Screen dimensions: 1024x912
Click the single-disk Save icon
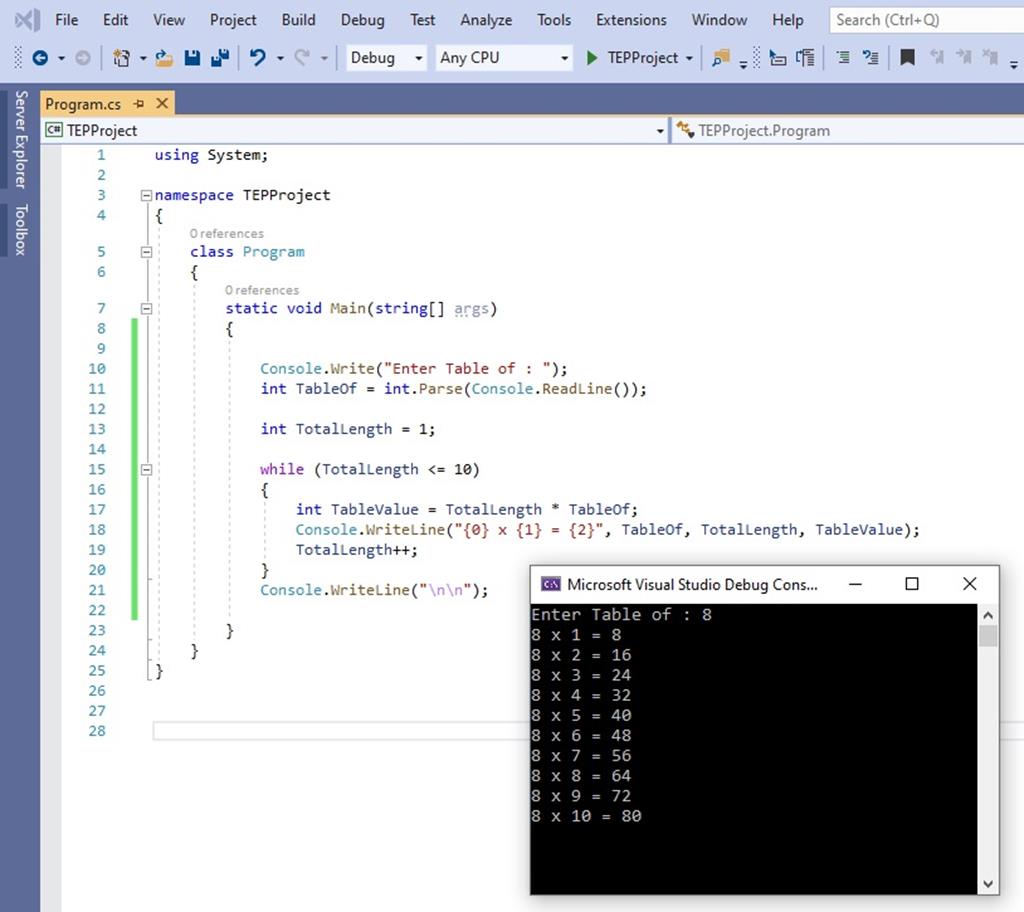[193, 58]
